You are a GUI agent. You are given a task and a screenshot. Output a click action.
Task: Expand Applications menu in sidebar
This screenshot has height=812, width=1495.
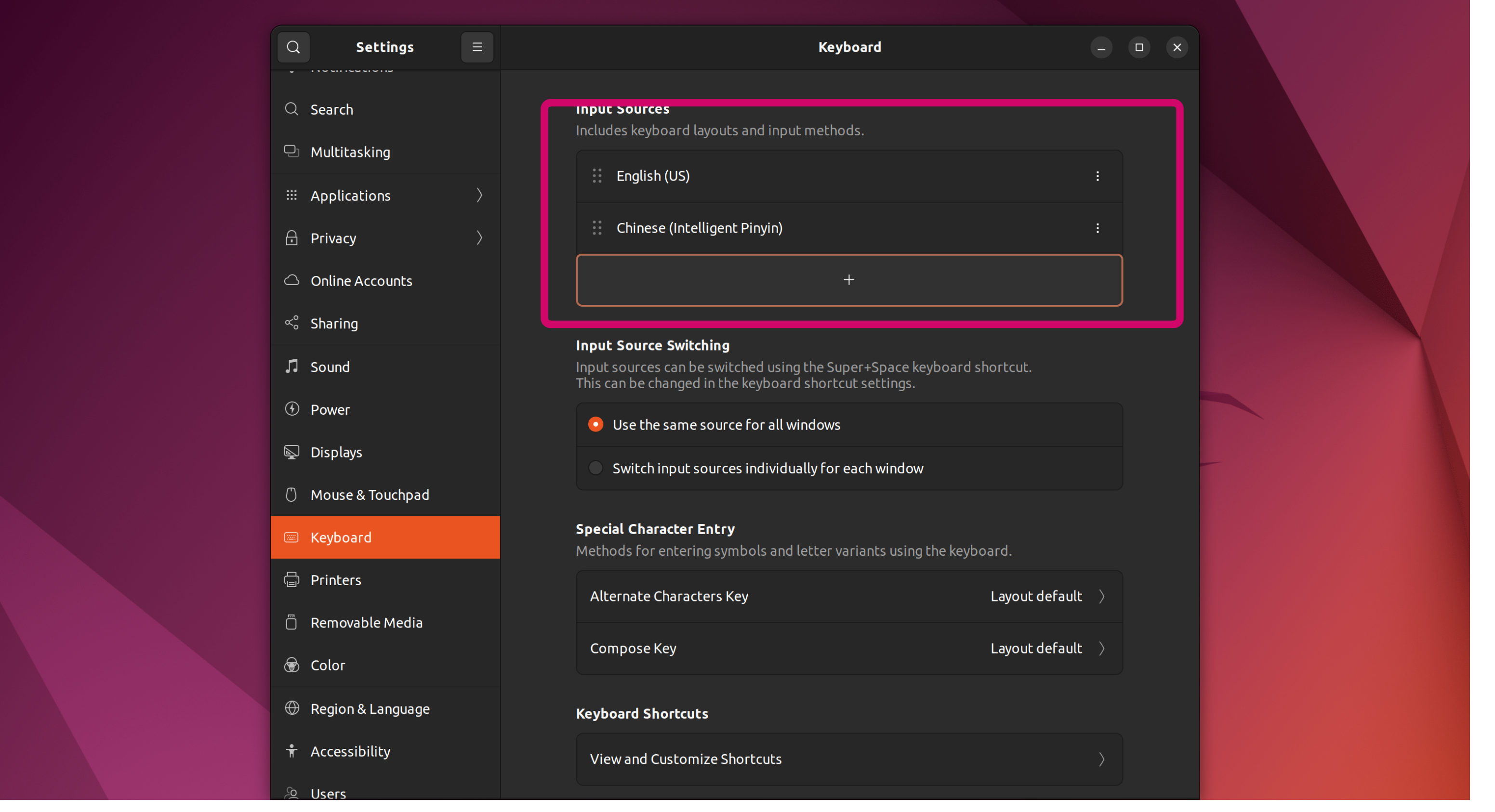[x=481, y=194]
